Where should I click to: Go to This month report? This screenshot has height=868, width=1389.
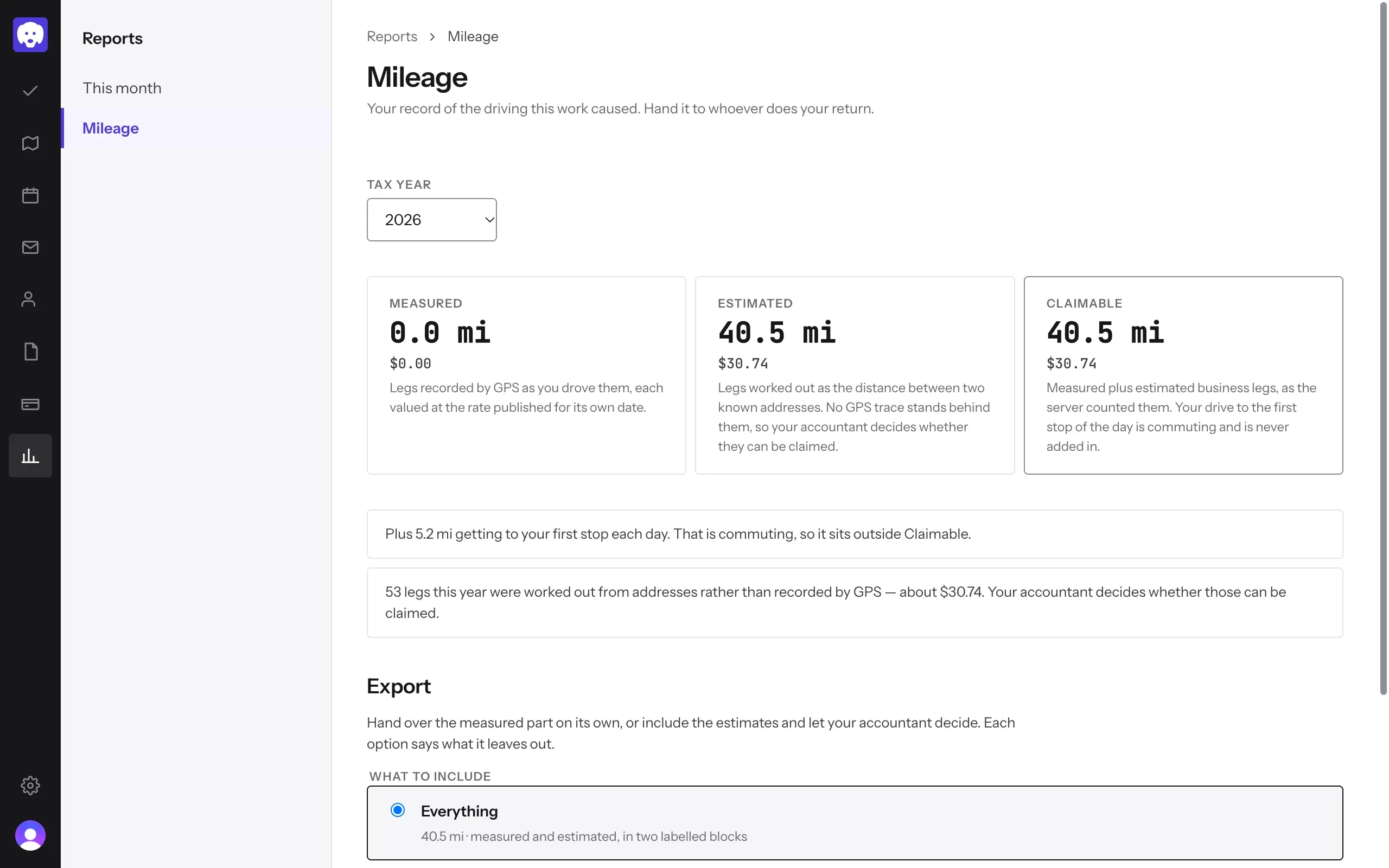(x=196, y=88)
